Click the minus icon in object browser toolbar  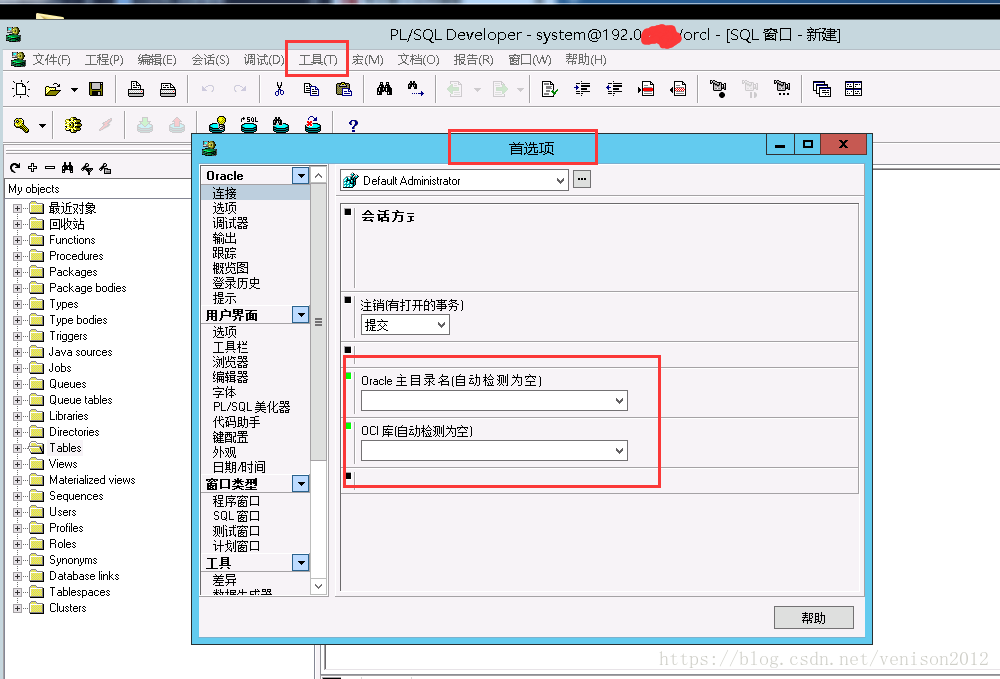point(50,168)
